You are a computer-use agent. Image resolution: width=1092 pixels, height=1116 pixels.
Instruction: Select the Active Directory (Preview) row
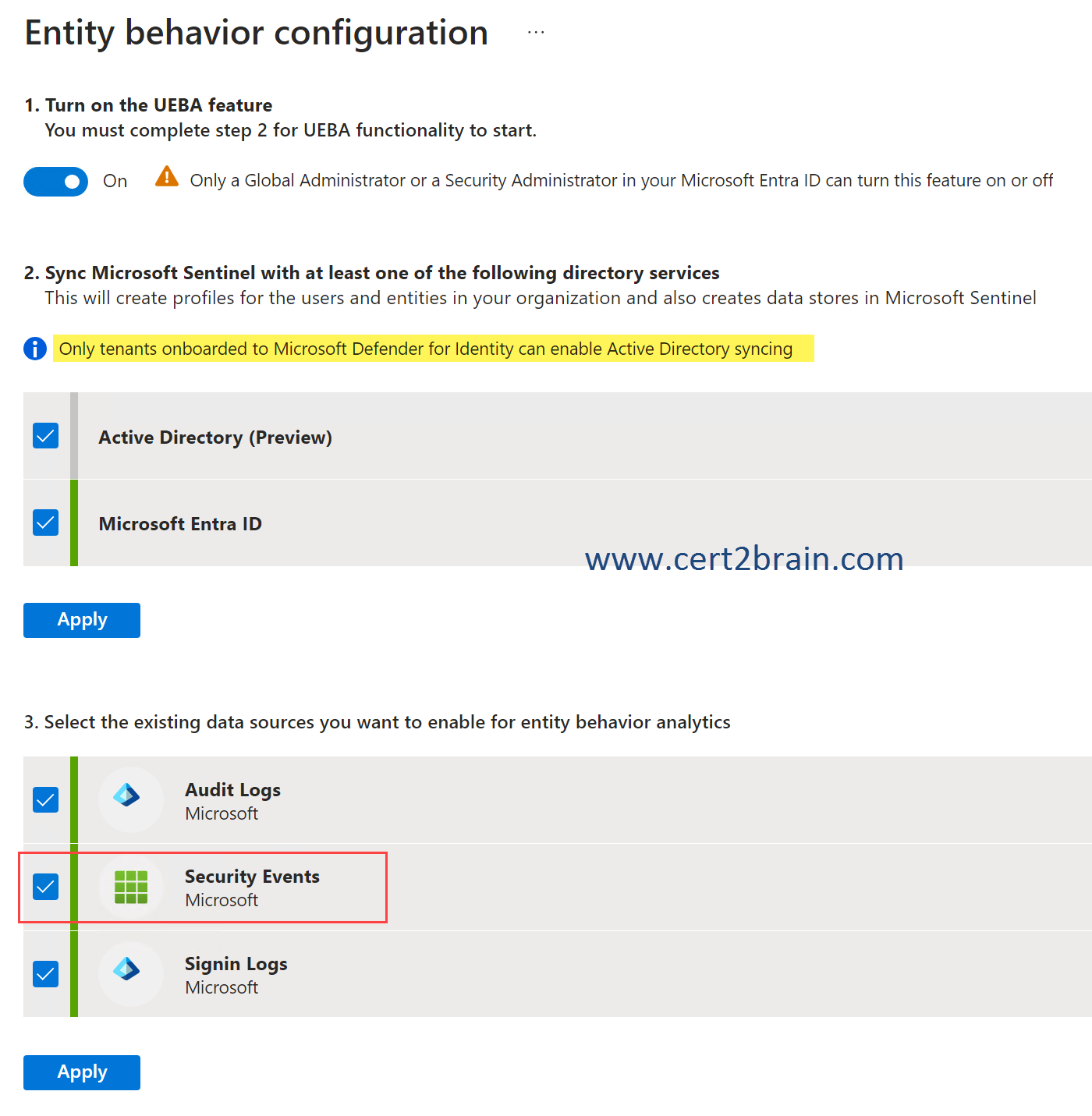[x=468, y=435]
